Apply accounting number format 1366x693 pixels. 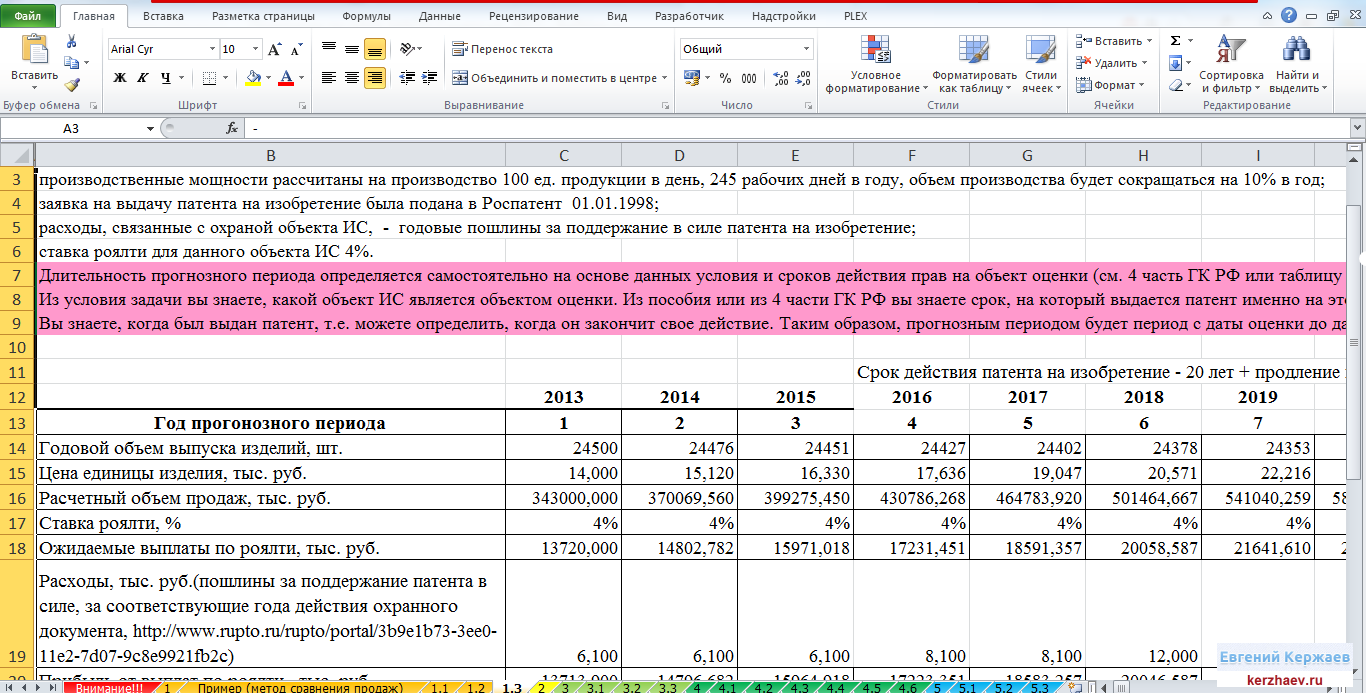tap(692, 78)
